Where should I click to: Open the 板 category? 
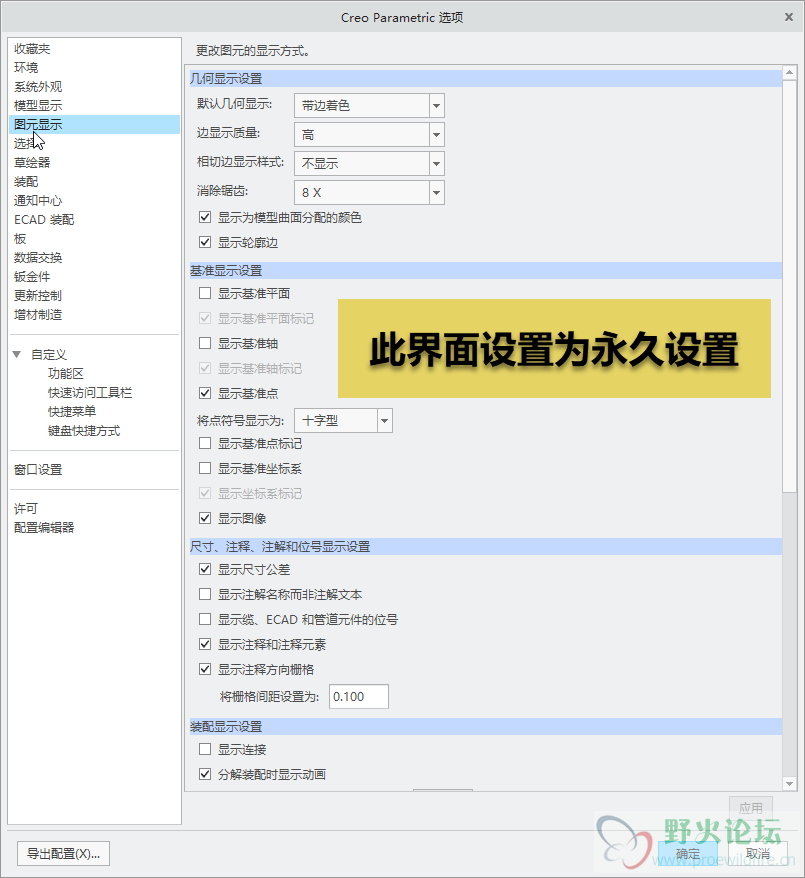pos(20,239)
